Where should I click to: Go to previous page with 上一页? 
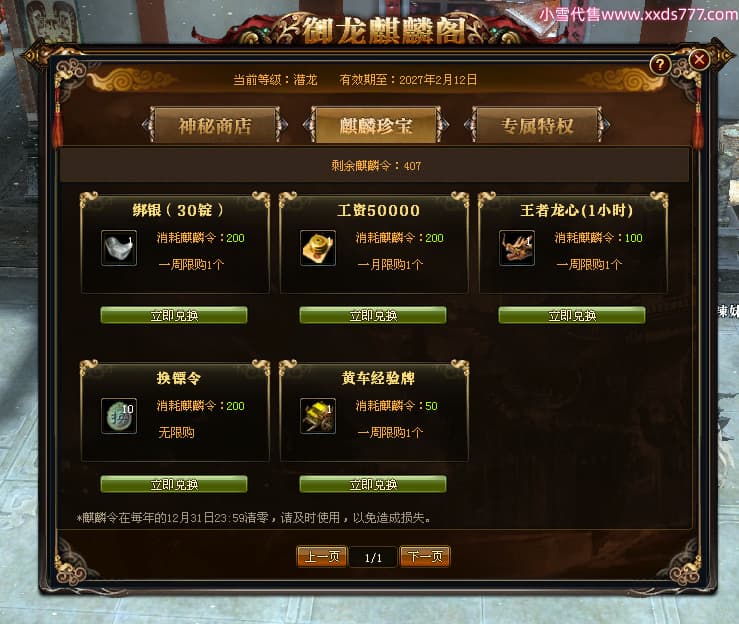coord(322,557)
